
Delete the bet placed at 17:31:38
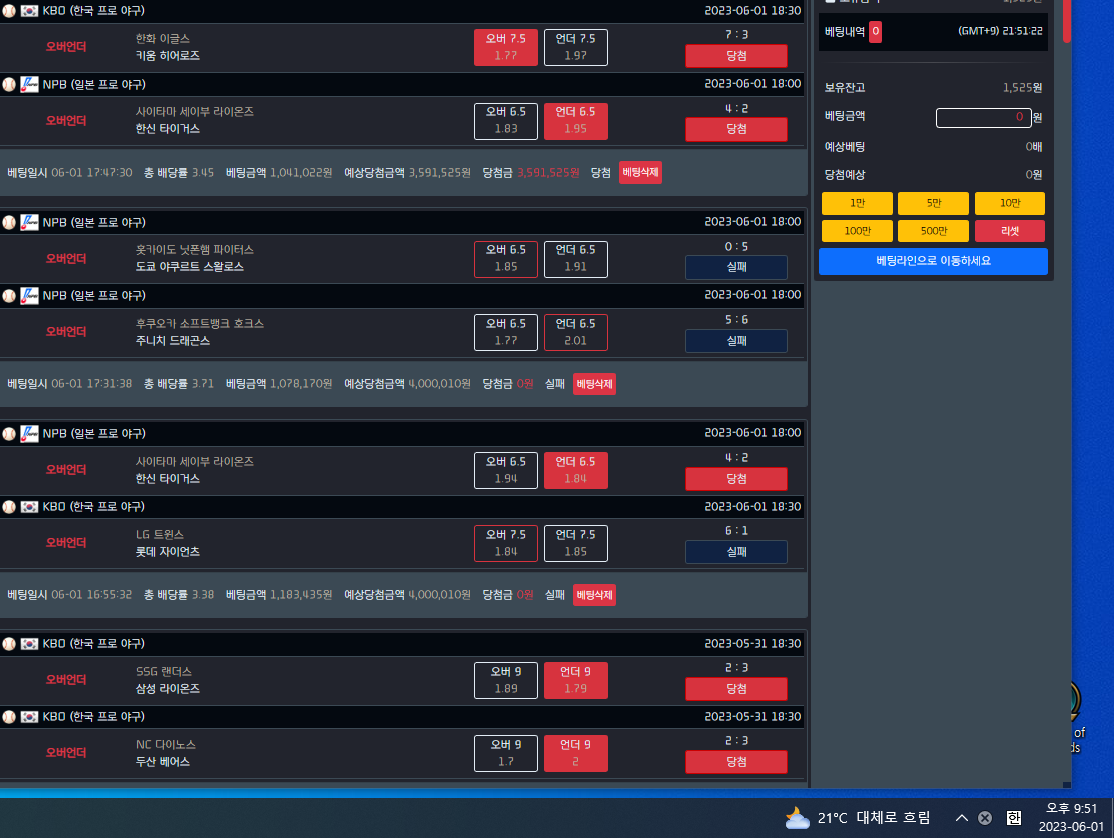[594, 384]
